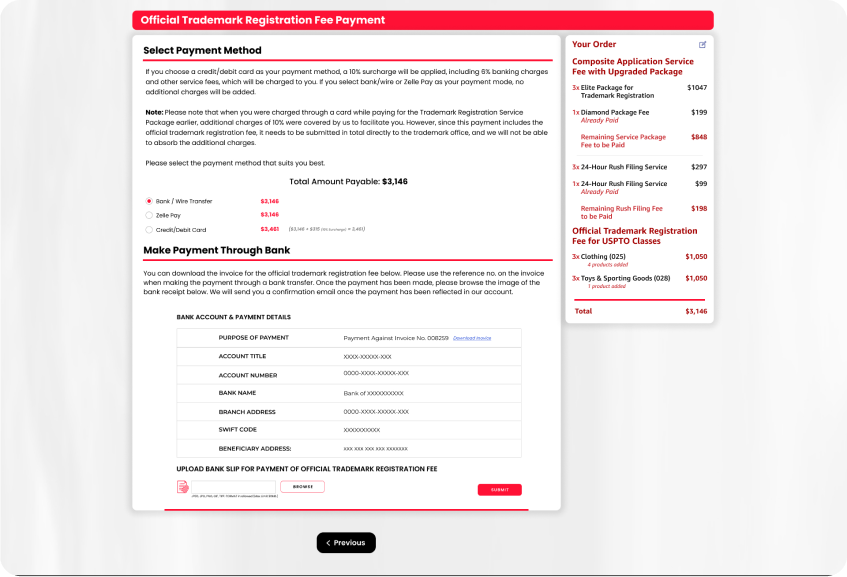Click the bank slip file input field
This screenshot has height=577, width=847.
(x=232, y=487)
